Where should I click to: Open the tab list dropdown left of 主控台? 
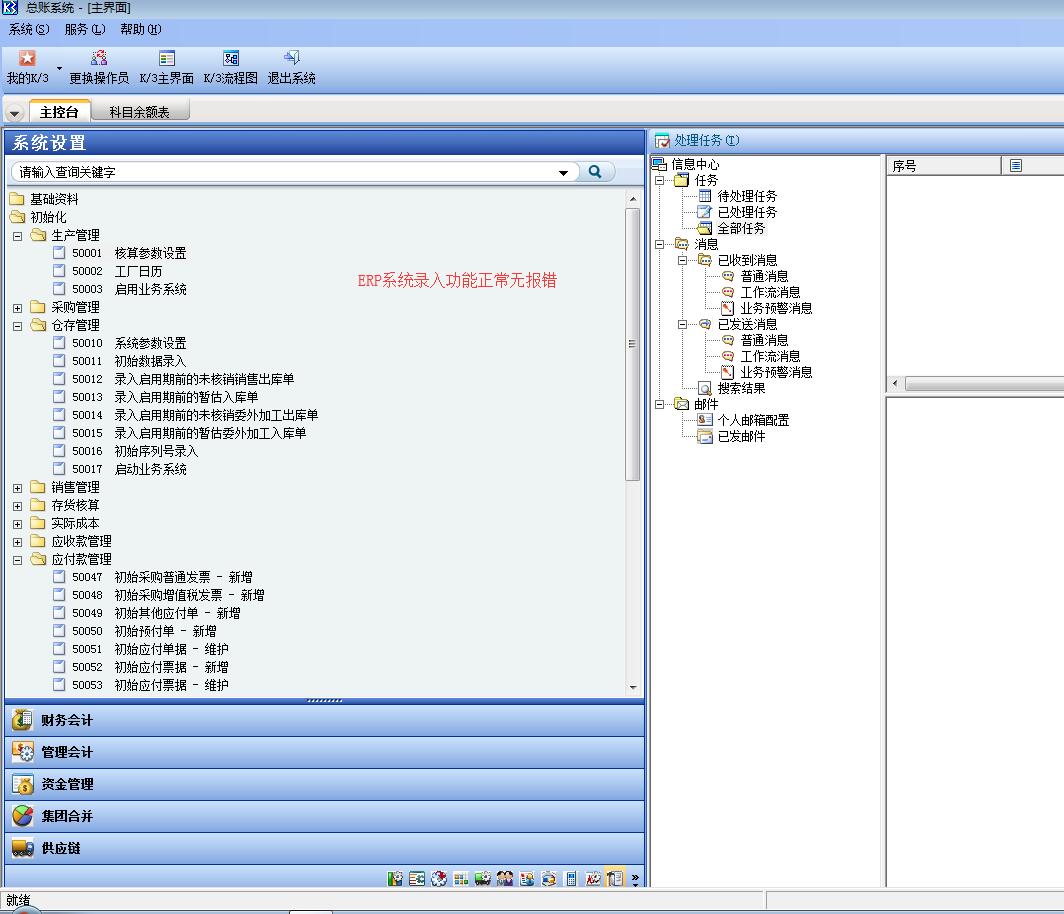(x=14, y=113)
